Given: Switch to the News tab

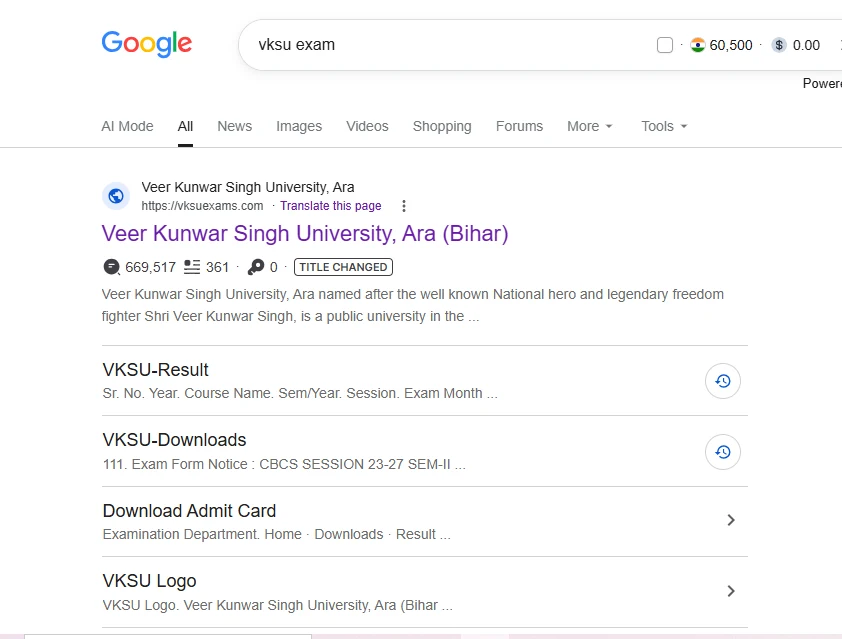Looking at the screenshot, I should pos(235,126).
